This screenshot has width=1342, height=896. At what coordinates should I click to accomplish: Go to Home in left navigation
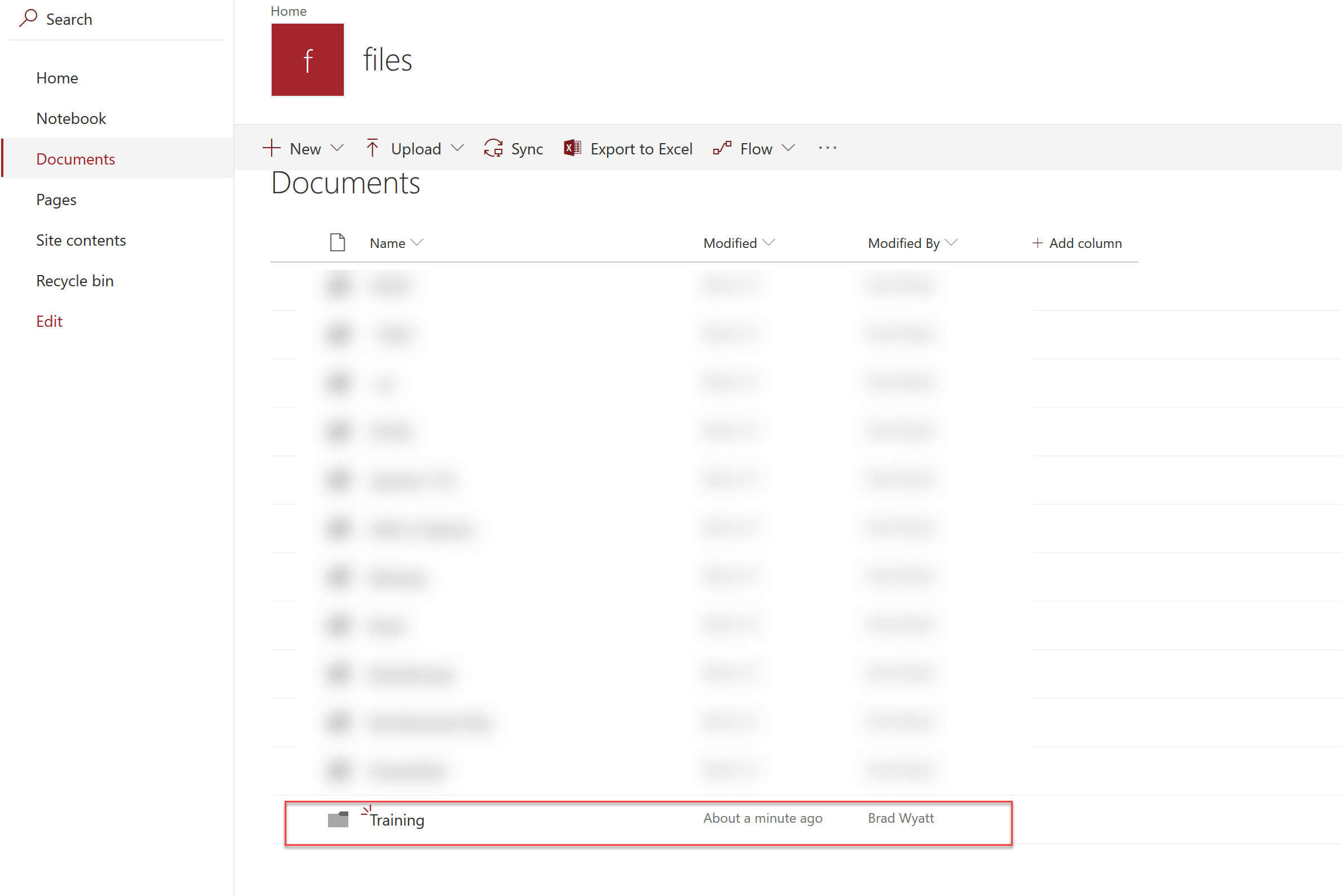57,78
